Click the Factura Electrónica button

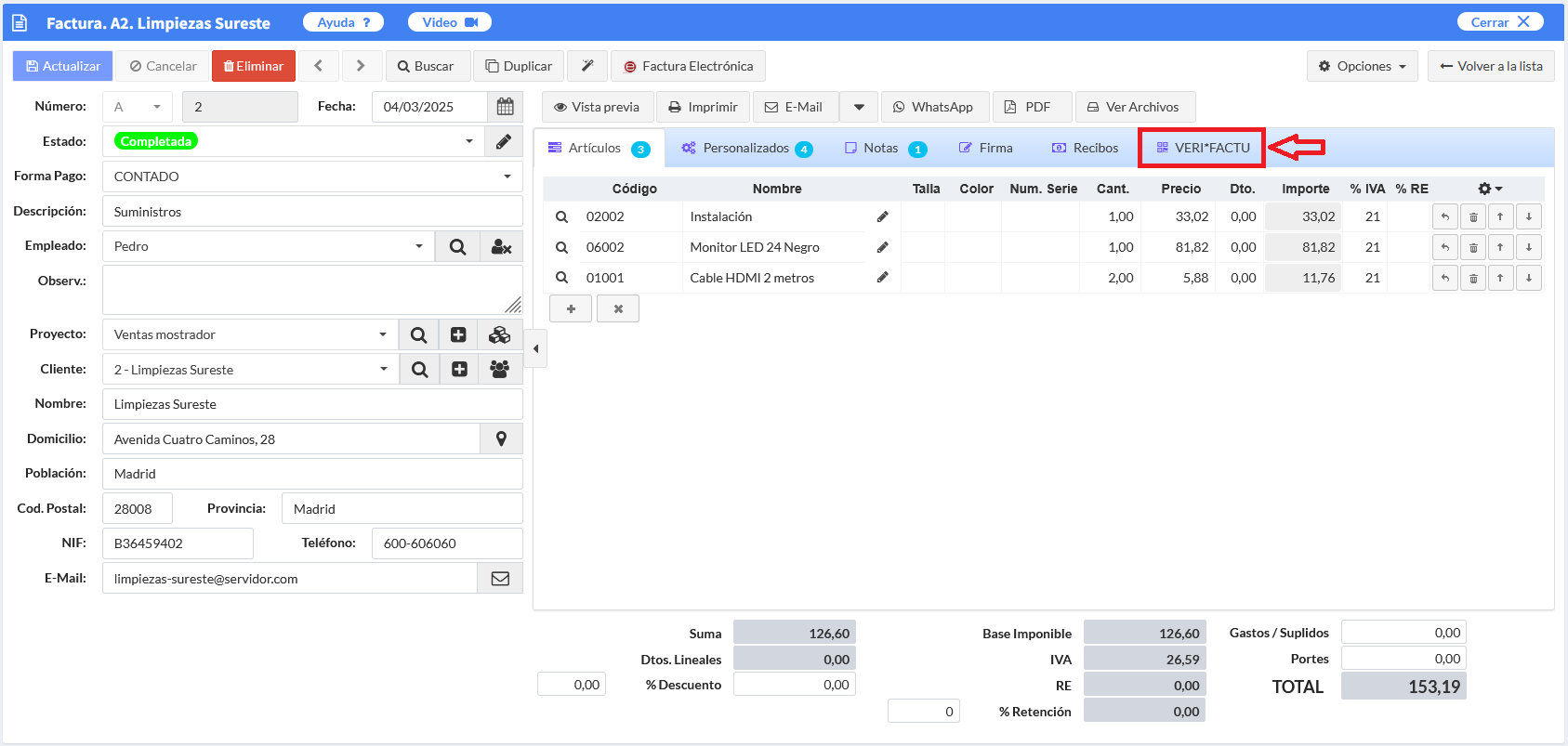[688, 66]
